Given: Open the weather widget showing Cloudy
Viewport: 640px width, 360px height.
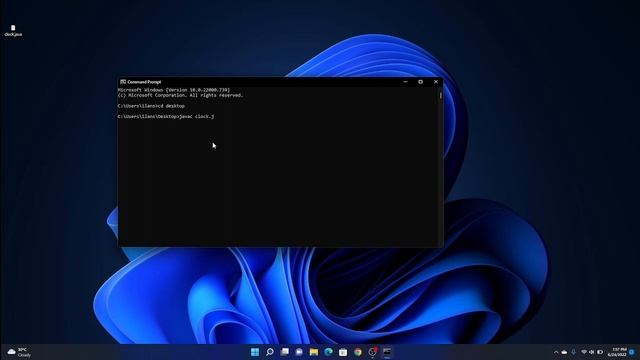Looking at the screenshot, I should point(19,352).
